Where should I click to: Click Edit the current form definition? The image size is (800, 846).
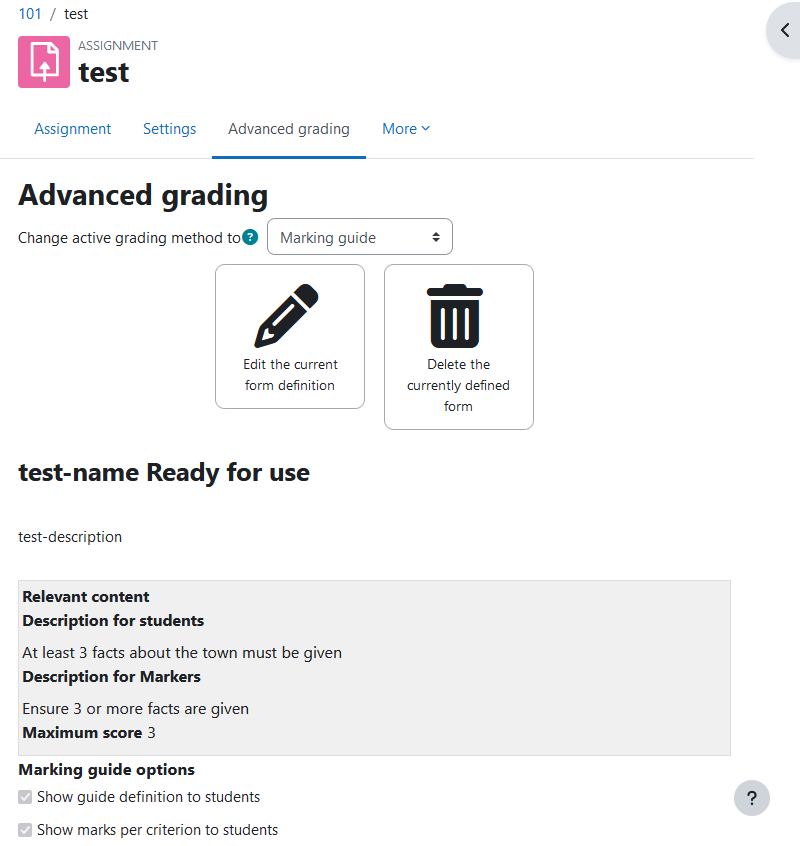(290, 337)
